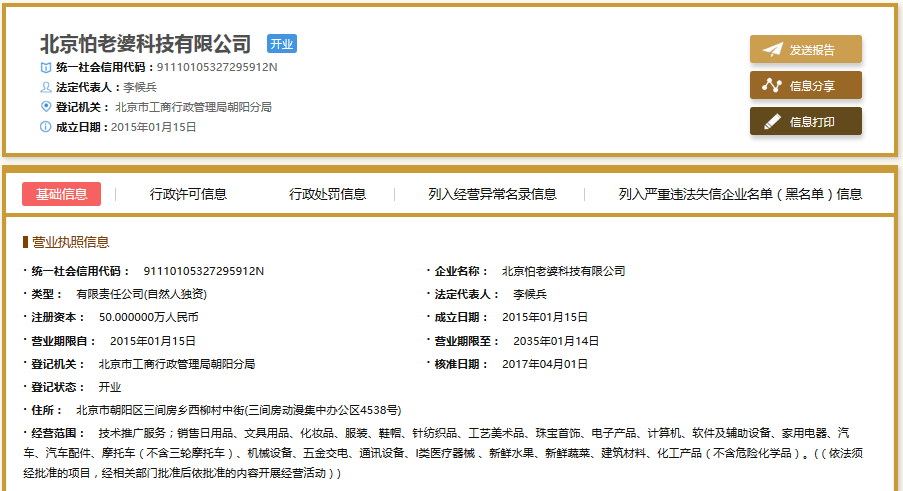Click the info icon beside 成立日期
Image resolution: width=903 pixels, height=491 pixels.
click(45, 127)
